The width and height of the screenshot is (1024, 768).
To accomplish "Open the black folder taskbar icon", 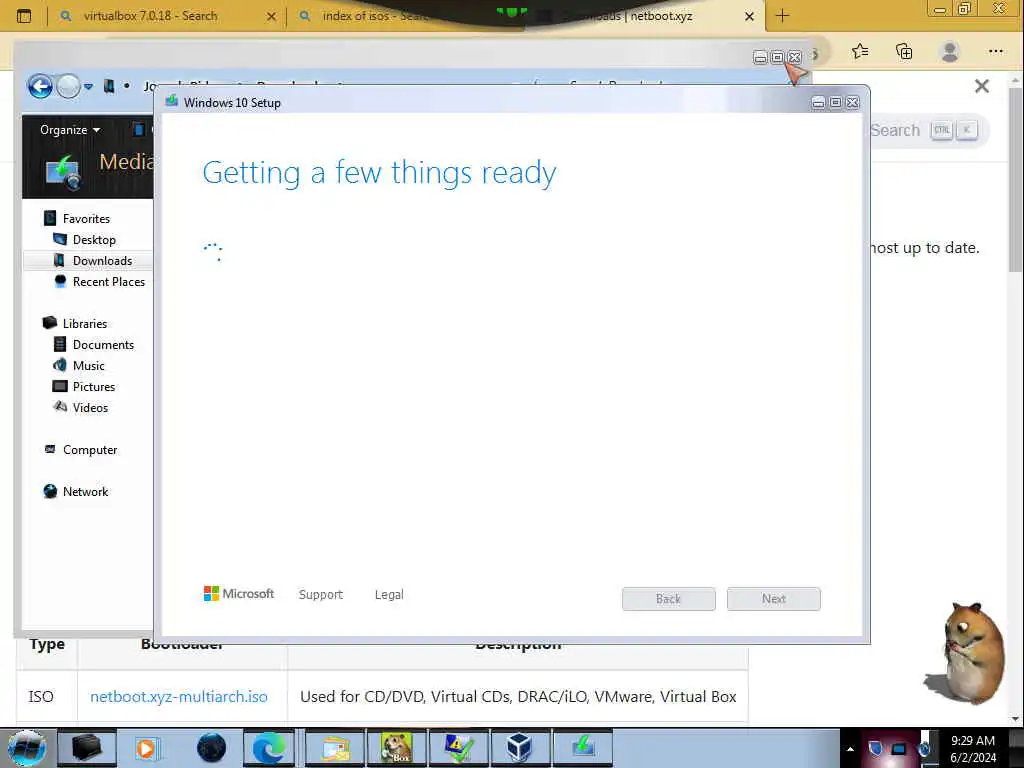I will [x=86, y=748].
